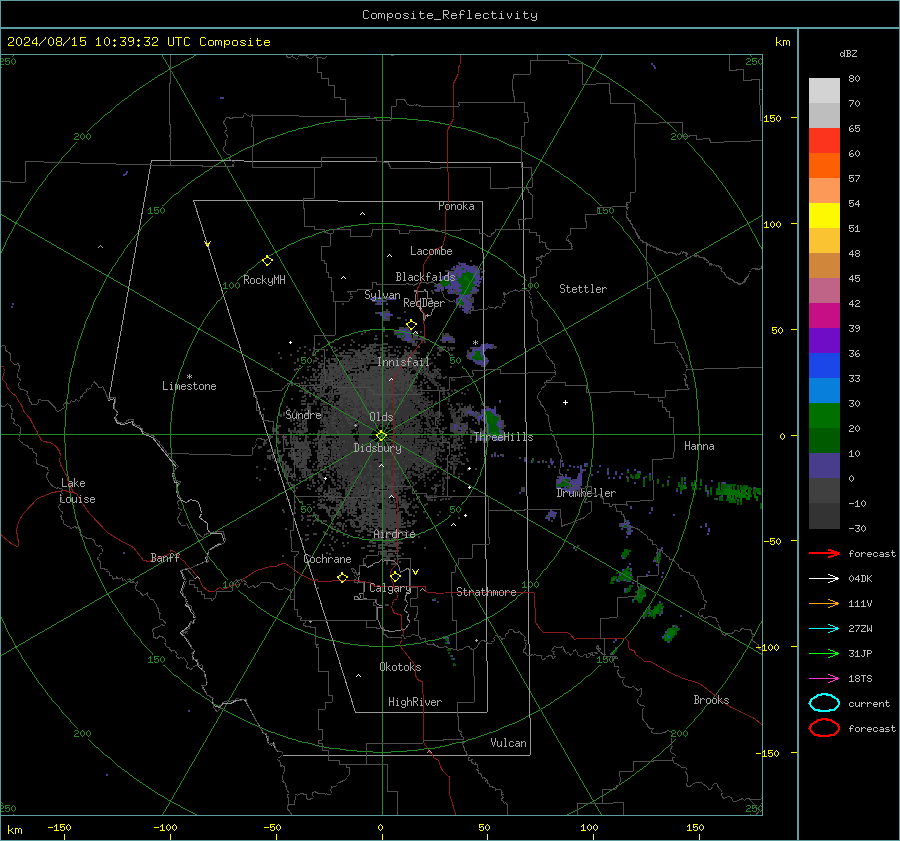900x841 pixels.
Task: Click yellow diamond marker beside RockyMH
Action: tap(267, 261)
